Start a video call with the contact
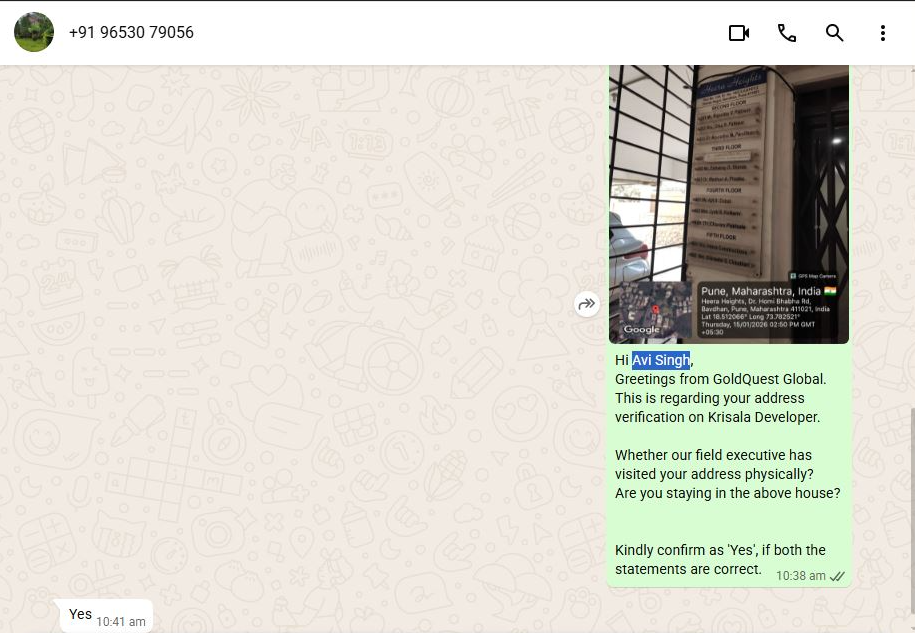This screenshot has height=633, width=915. [739, 33]
